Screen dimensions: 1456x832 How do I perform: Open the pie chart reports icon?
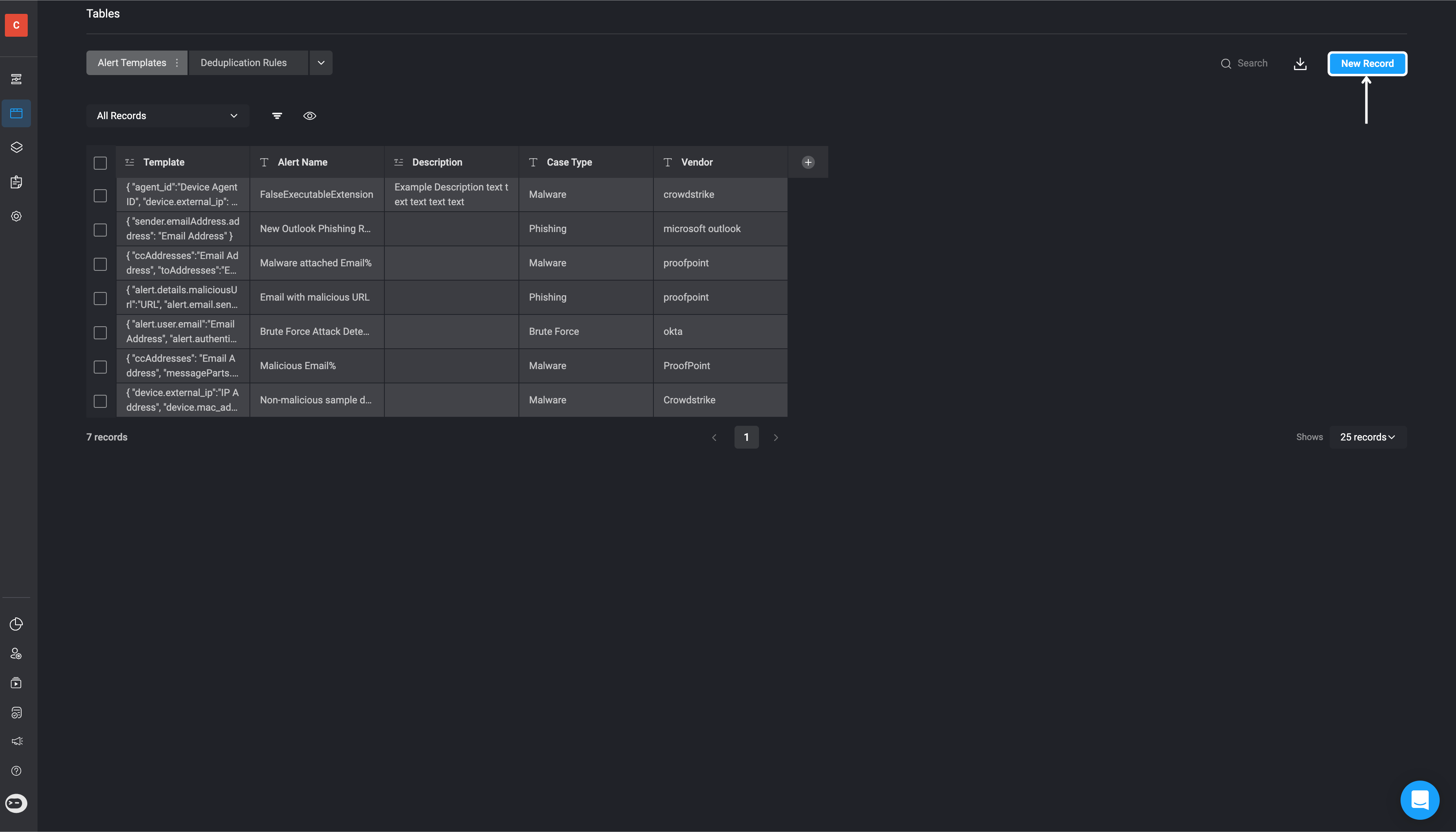coord(17,624)
